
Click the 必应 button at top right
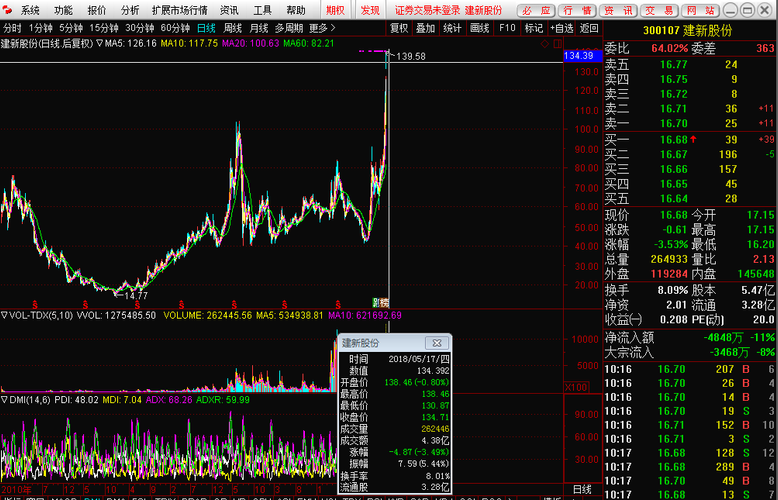pyautogui.click(x=536, y=10)
